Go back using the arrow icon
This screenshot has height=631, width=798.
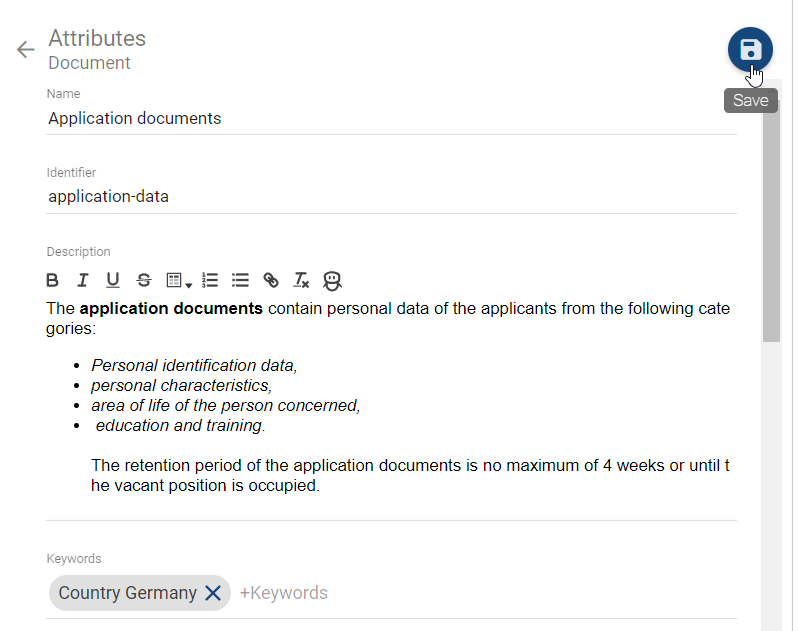(x=25, y=50)
